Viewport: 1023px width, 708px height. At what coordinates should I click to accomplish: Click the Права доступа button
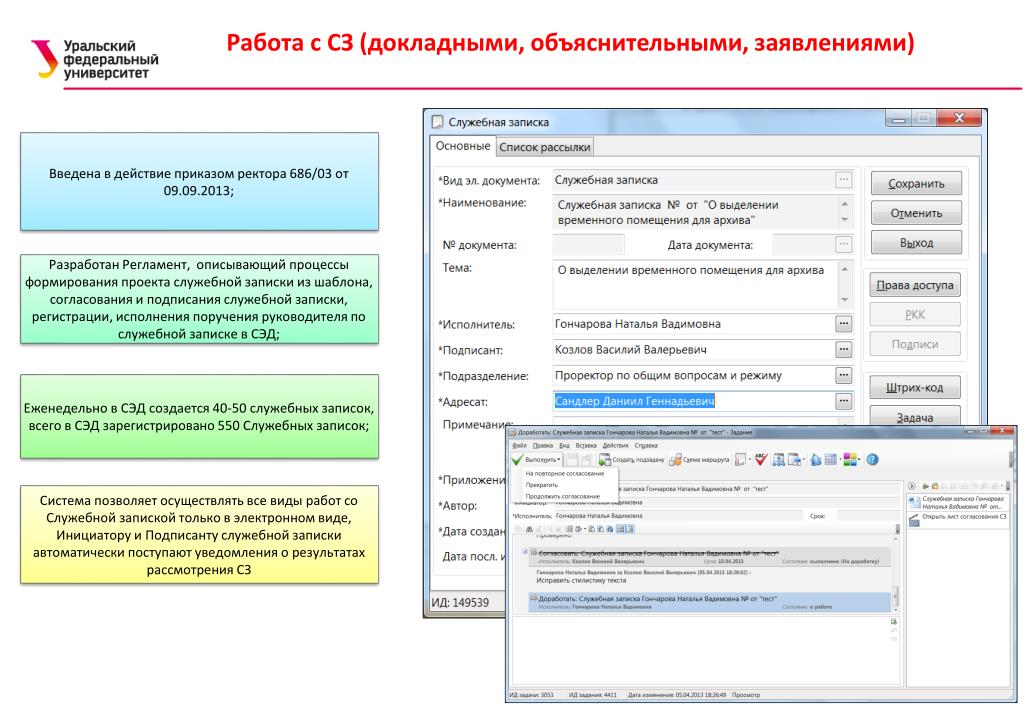[915, 285]
